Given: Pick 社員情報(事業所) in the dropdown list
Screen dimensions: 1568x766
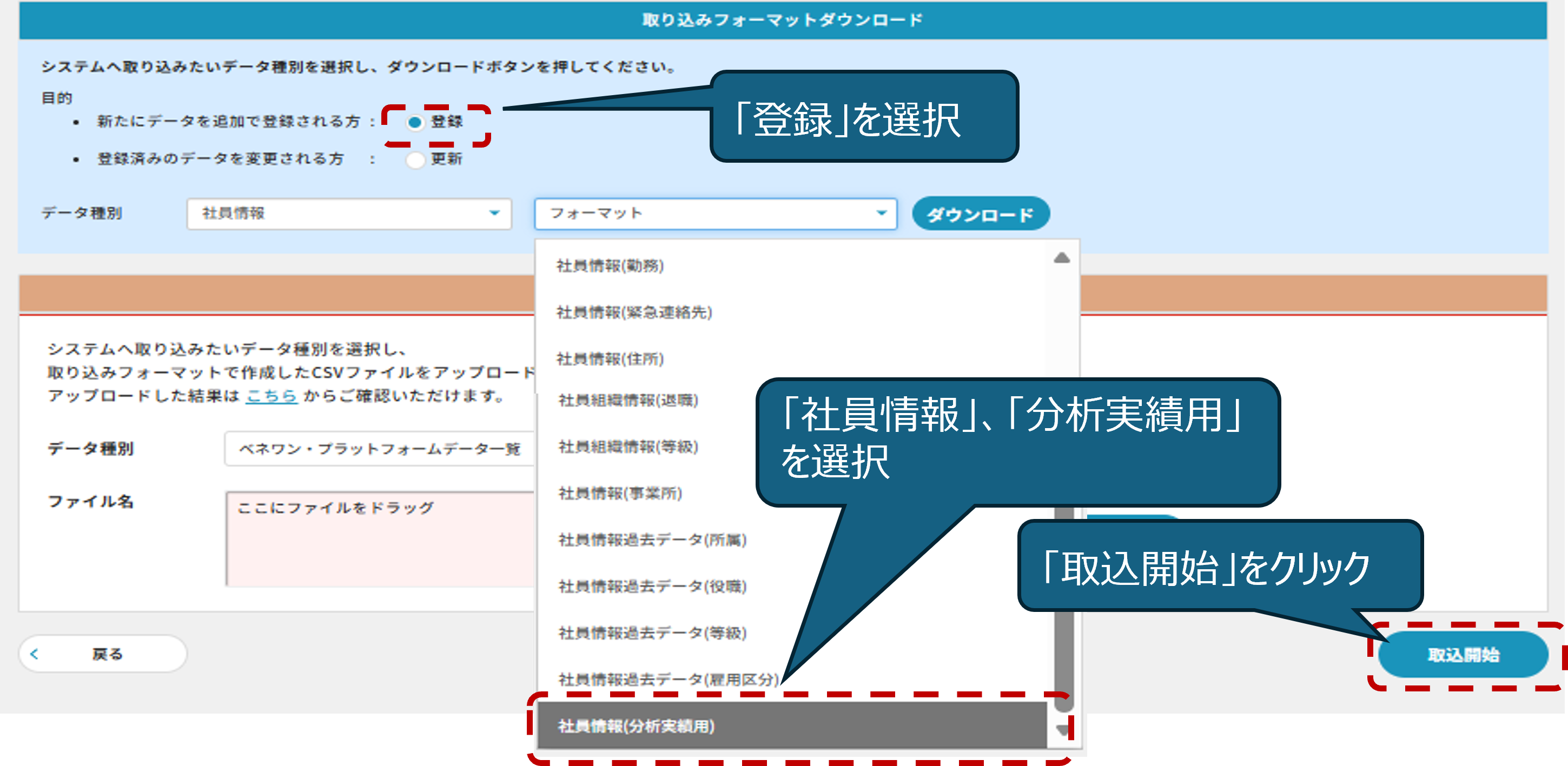Looking at the screenshot, I should 620,493.
